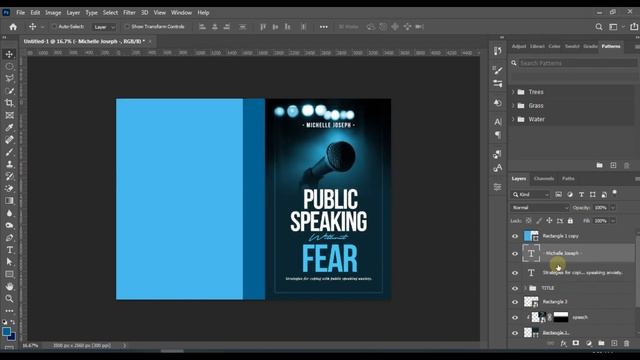Image resolution: width=640 pixels, height=360 pixels.
Task: Click the speech layer mask thumbnail
Action: pos(561,317)
